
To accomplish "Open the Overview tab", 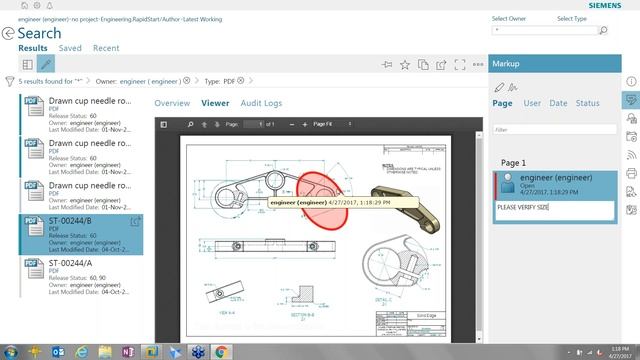I will point(172,103).
